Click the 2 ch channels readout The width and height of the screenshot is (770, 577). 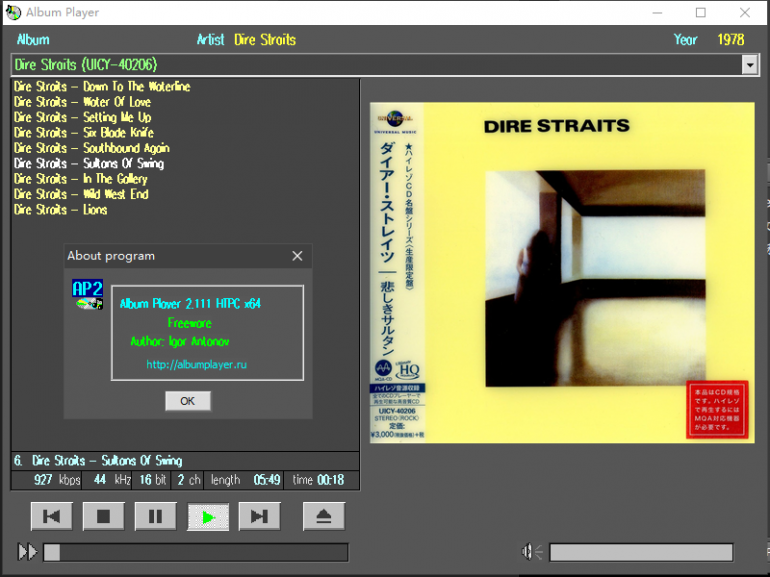[189, 480]
